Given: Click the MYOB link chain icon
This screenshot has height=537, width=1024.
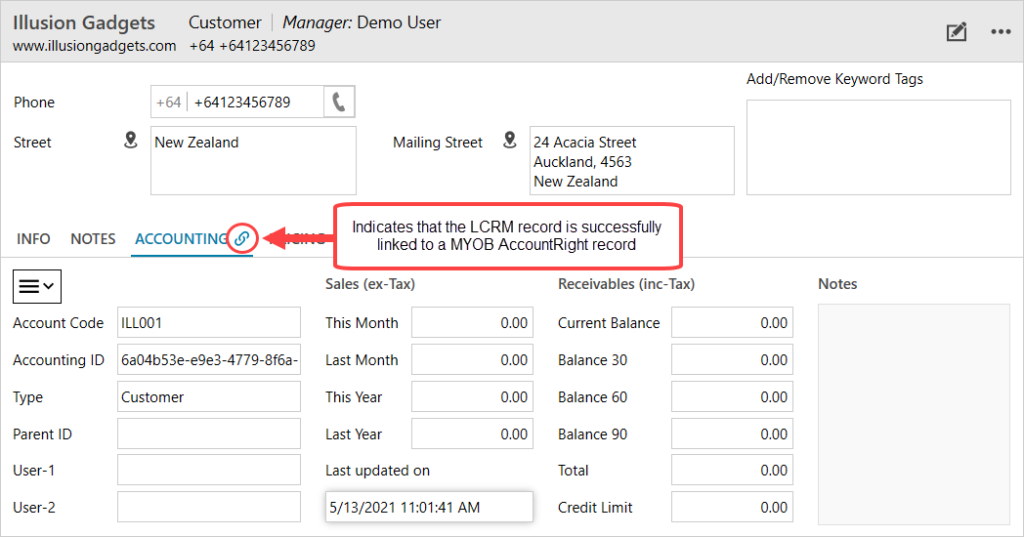Looking at the screenshot, I should coord(242,238).
